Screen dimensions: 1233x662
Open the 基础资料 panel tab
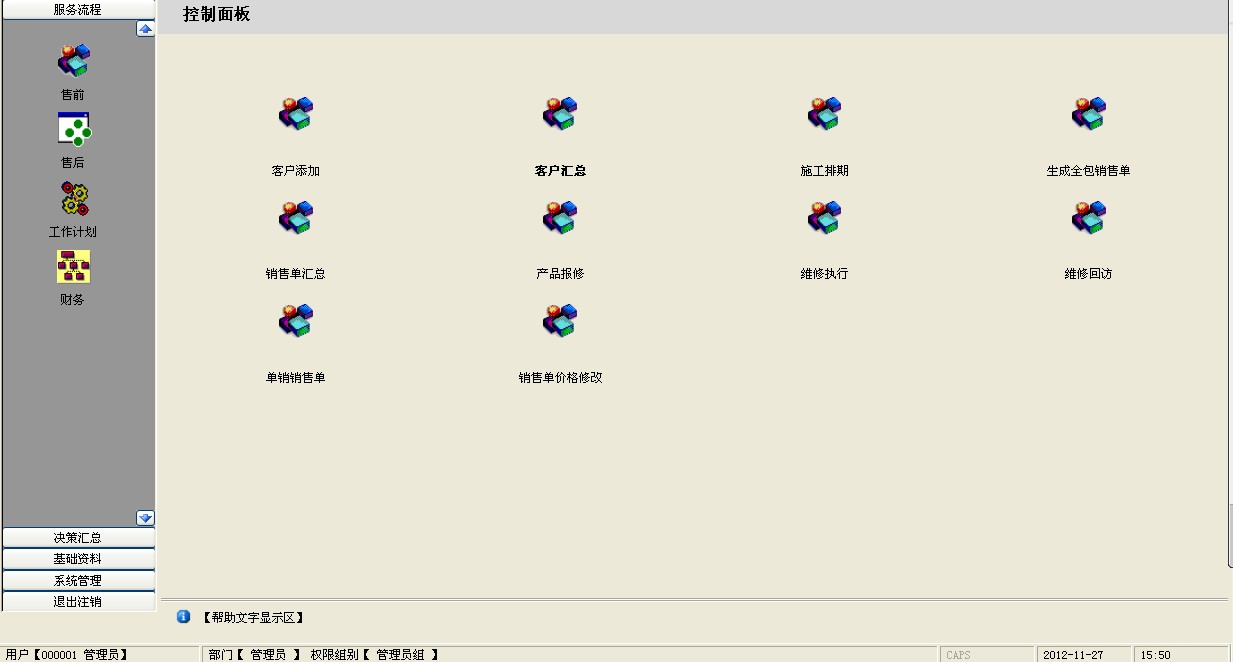pyautogui.click(x=78, y=559)
